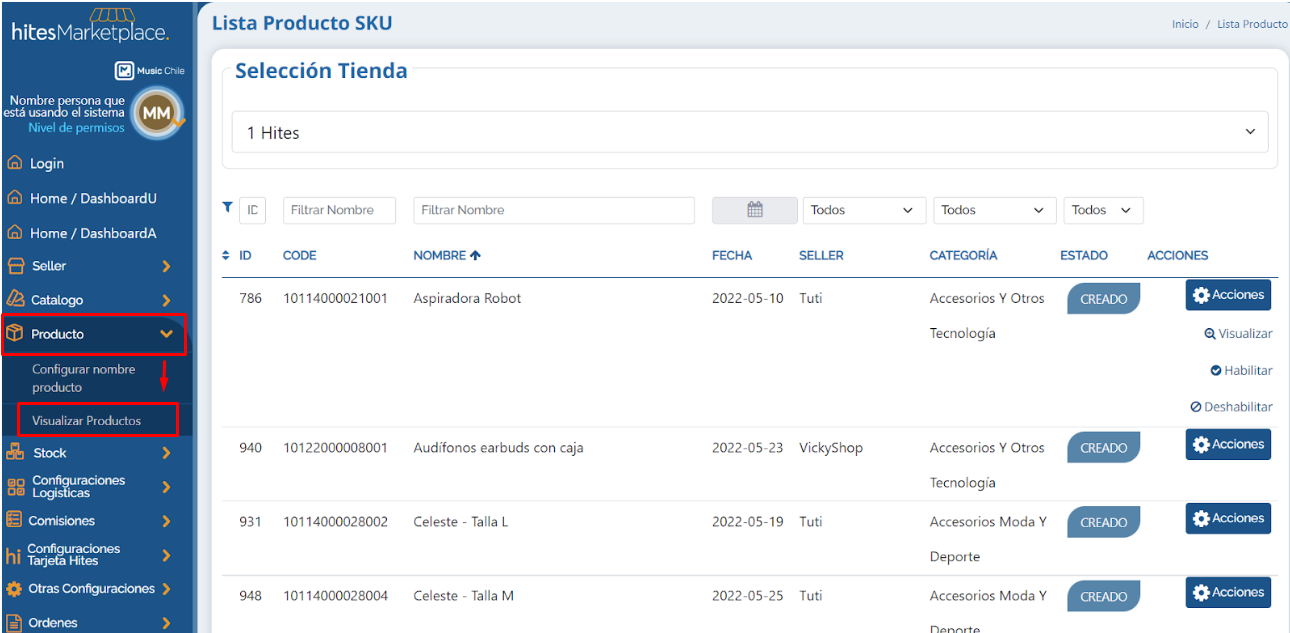Click the Seller store icon in sidebar

[x=15, y=266]
